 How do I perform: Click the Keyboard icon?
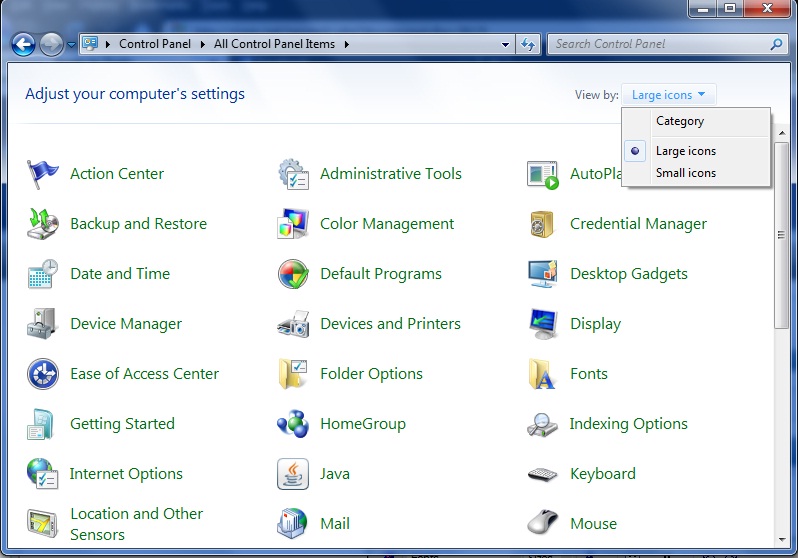point(543,475)
